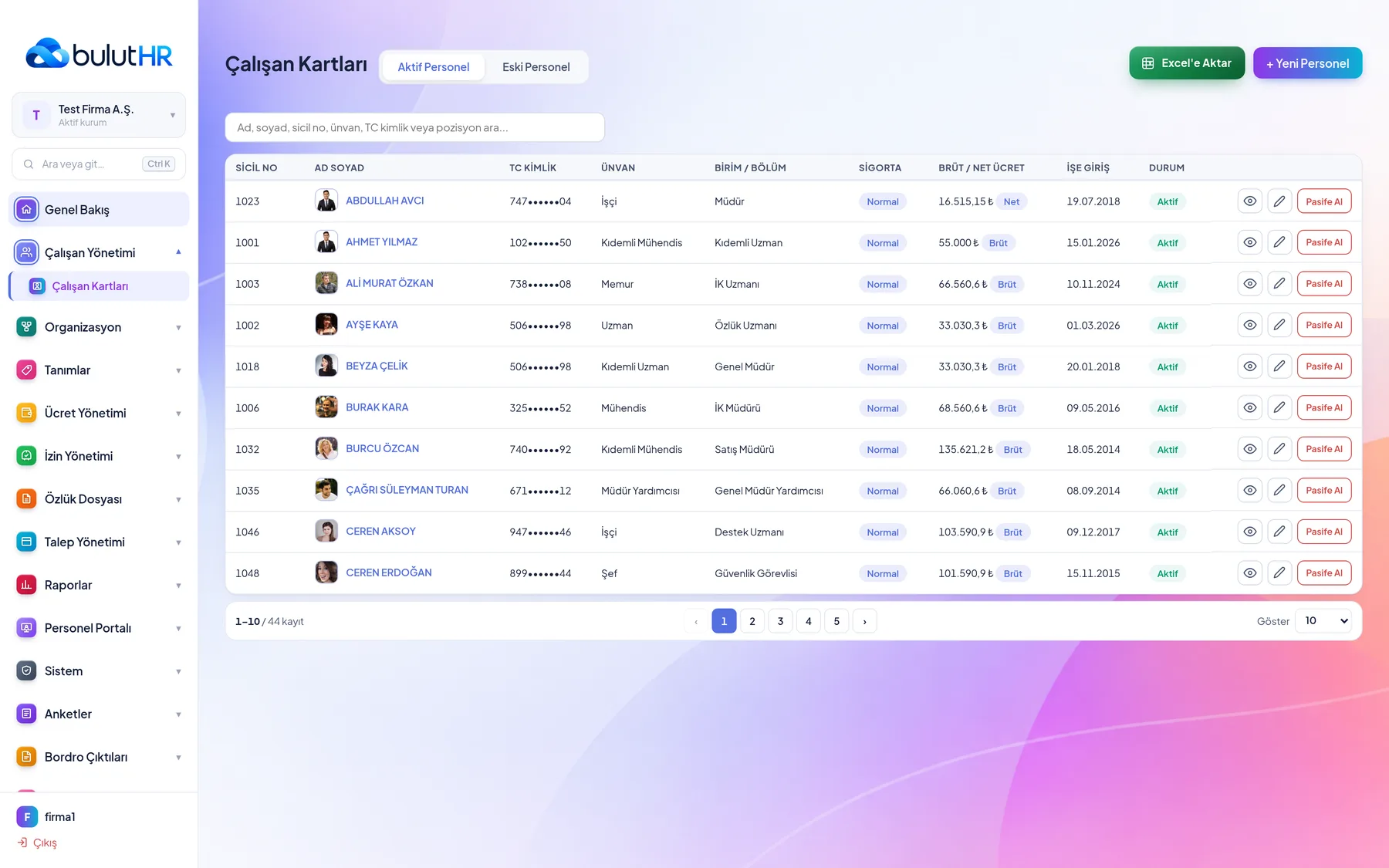This screenshot has width=1389, height=868.
Task: Expand the Organizasyon menu arrow
Action: tap(178, 327)
